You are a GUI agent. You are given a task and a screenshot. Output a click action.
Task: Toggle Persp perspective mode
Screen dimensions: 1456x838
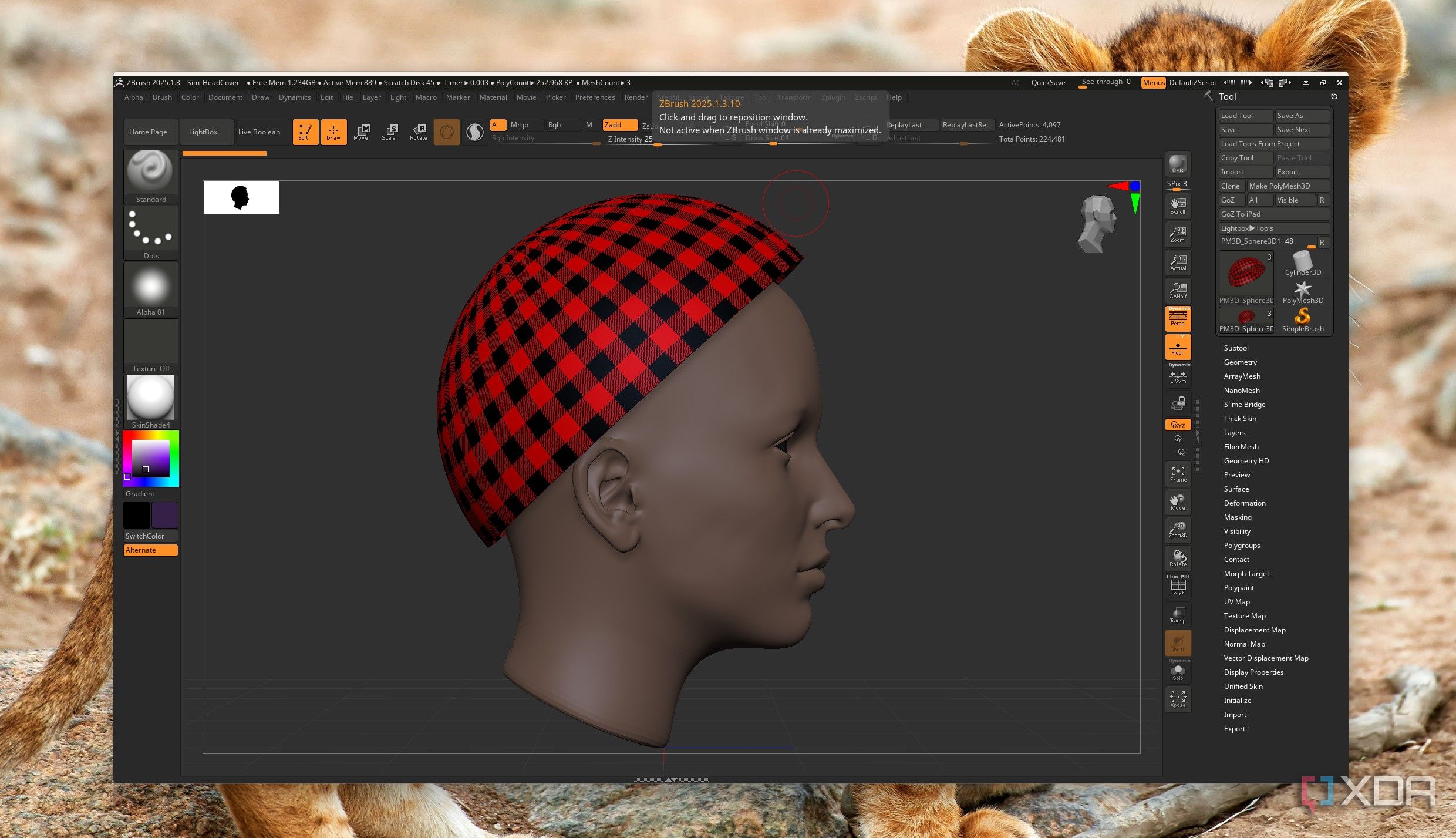(x=1178, y=318)
